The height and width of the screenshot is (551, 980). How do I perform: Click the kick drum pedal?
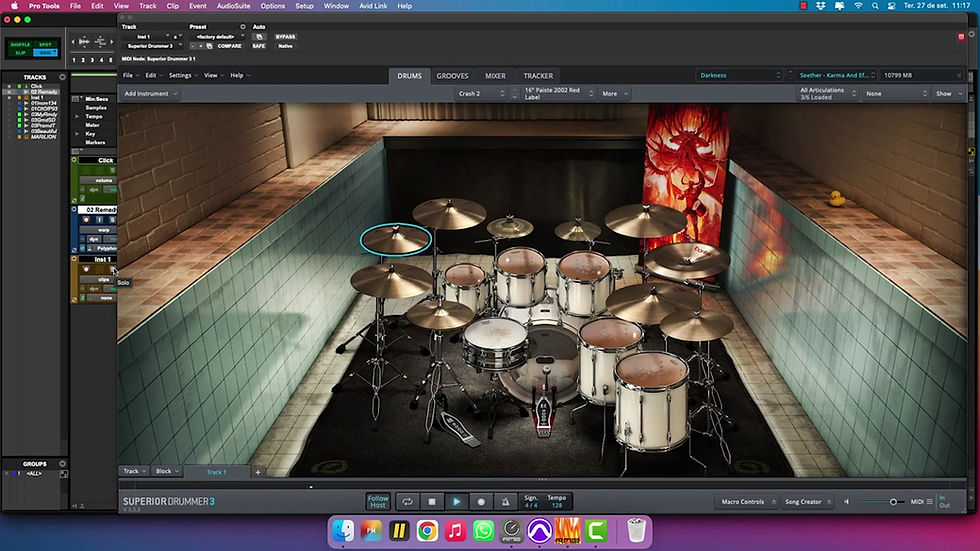pos(544,414)
